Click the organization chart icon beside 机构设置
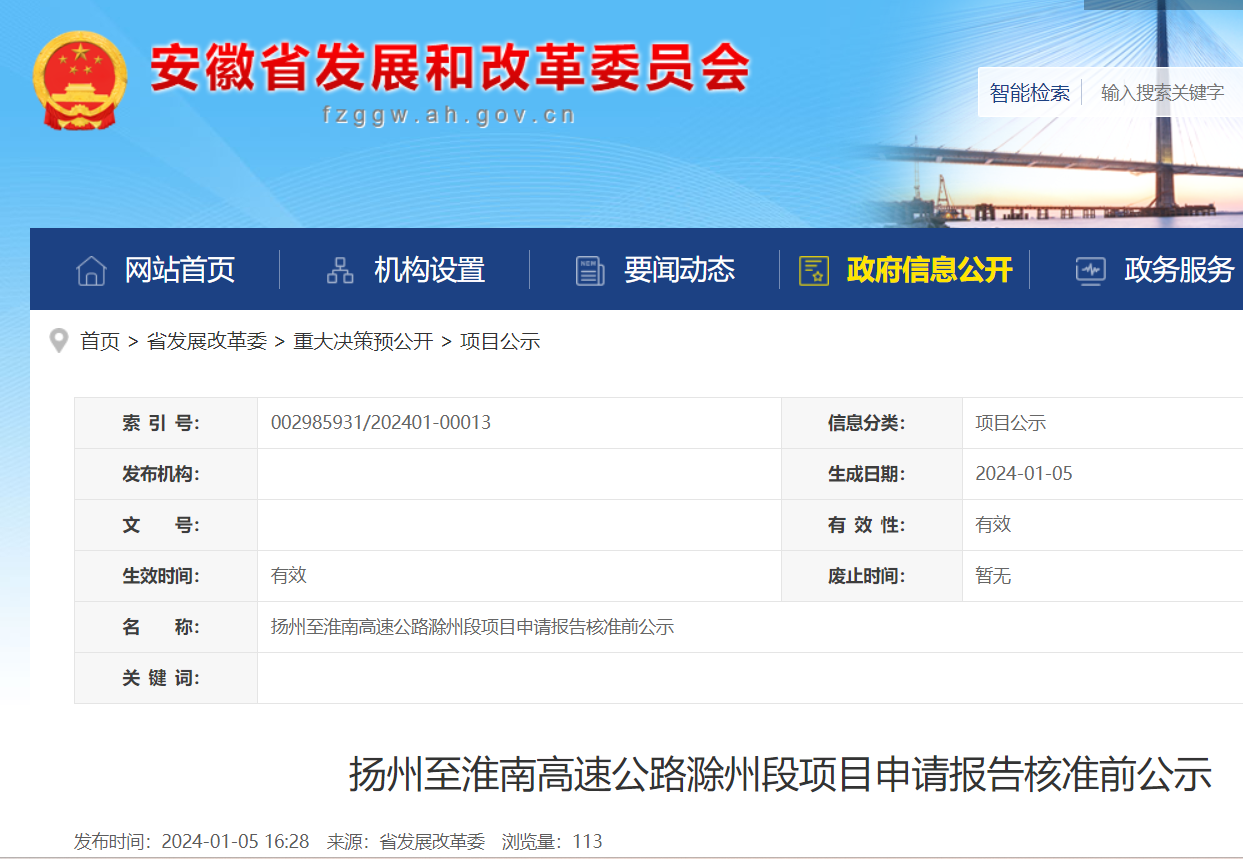1243x859 pixels. [340, 270]
